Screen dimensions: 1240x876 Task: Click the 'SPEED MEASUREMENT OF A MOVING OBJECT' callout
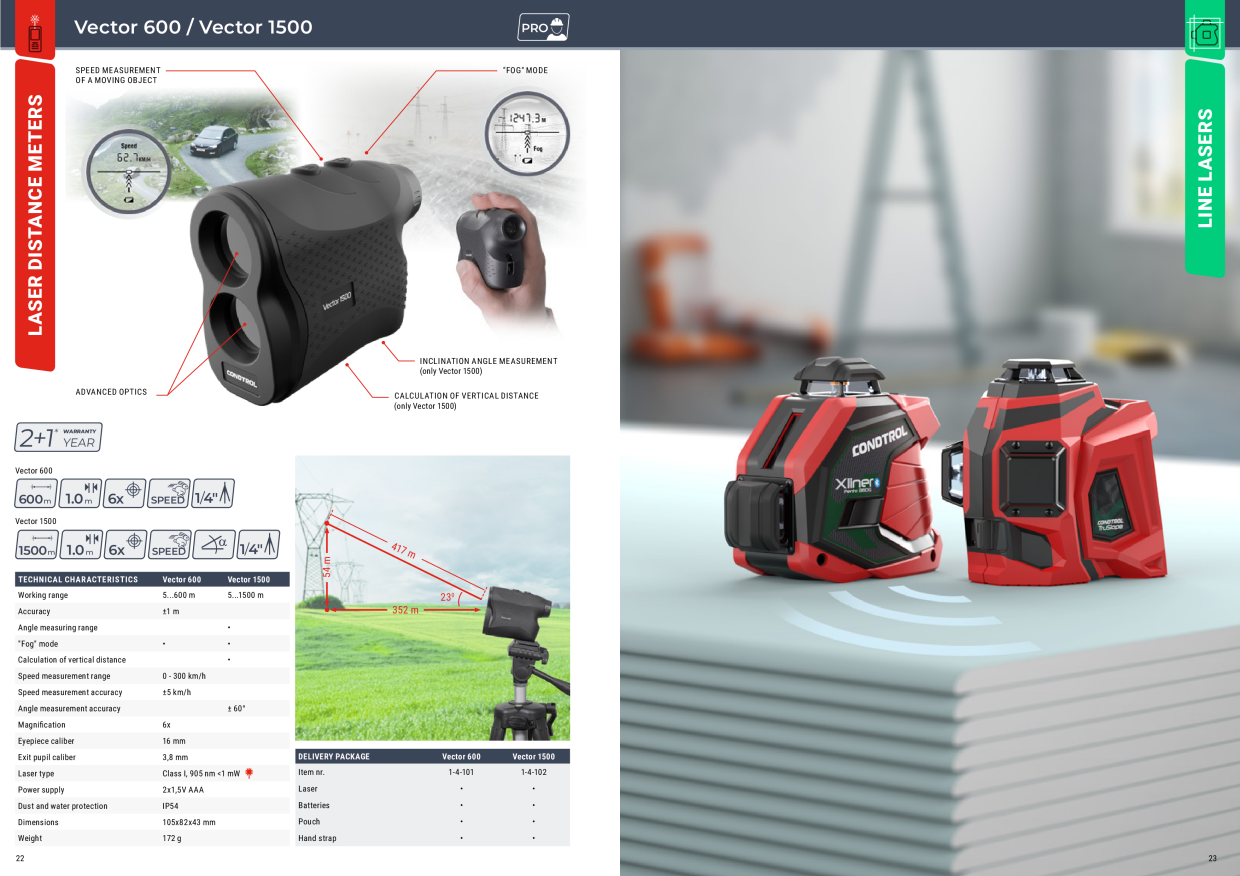click(118, 75)
